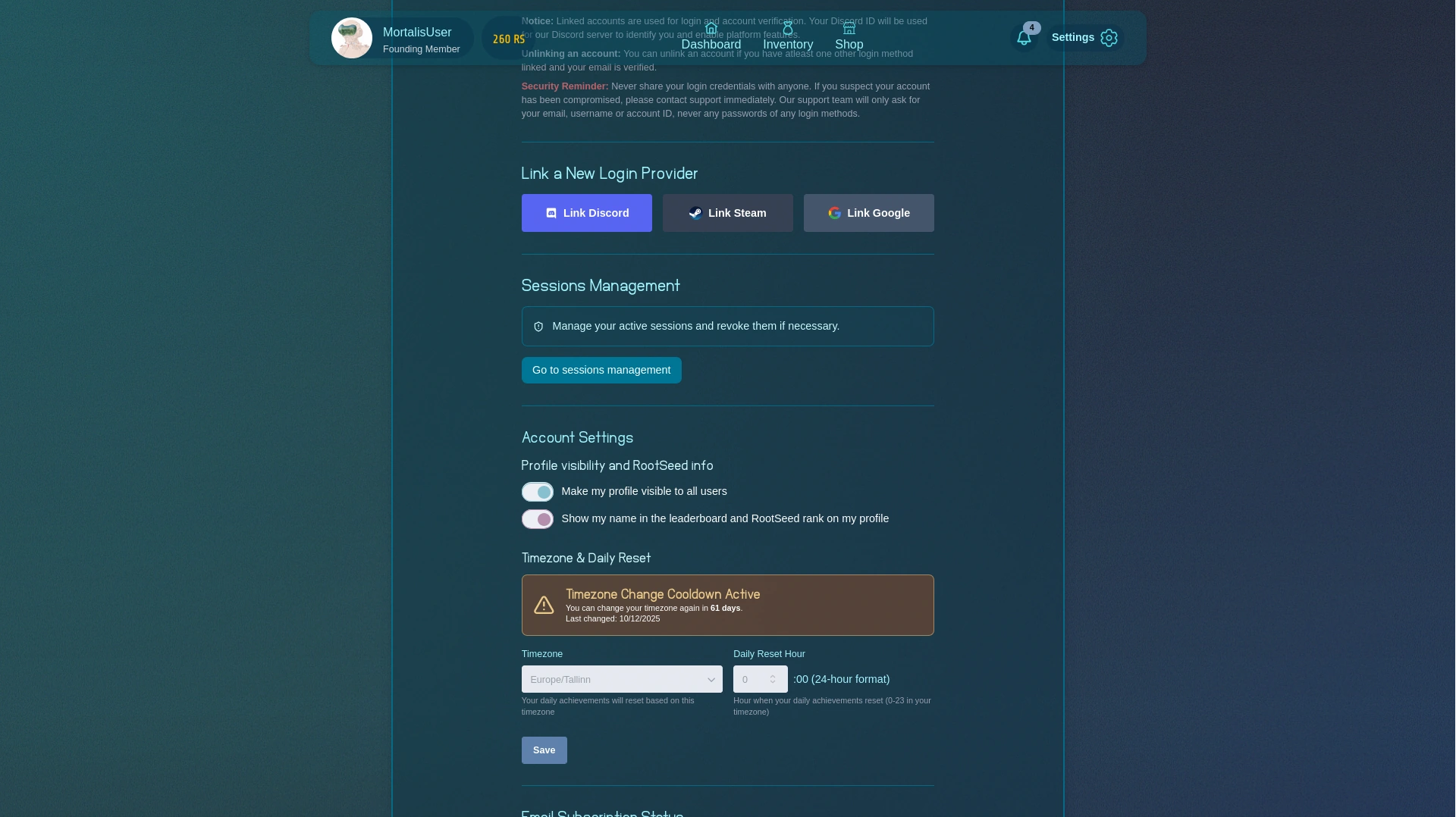Go to the Inventory menu item
This screenshot has width=1456, height=817.
tap(788, 45)
